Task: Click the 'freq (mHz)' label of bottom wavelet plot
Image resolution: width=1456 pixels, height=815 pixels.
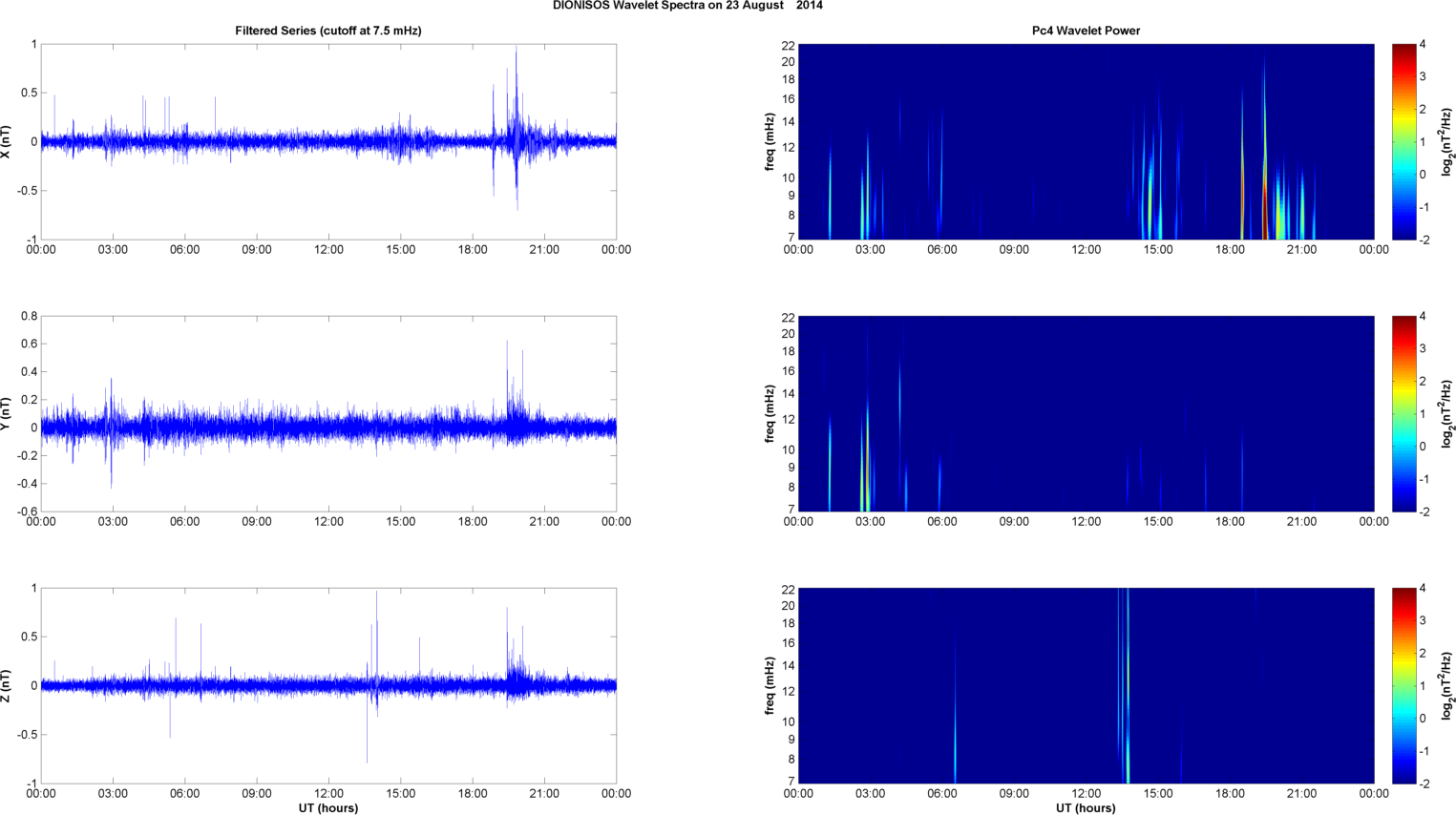Action: click(x=770, y=686)
